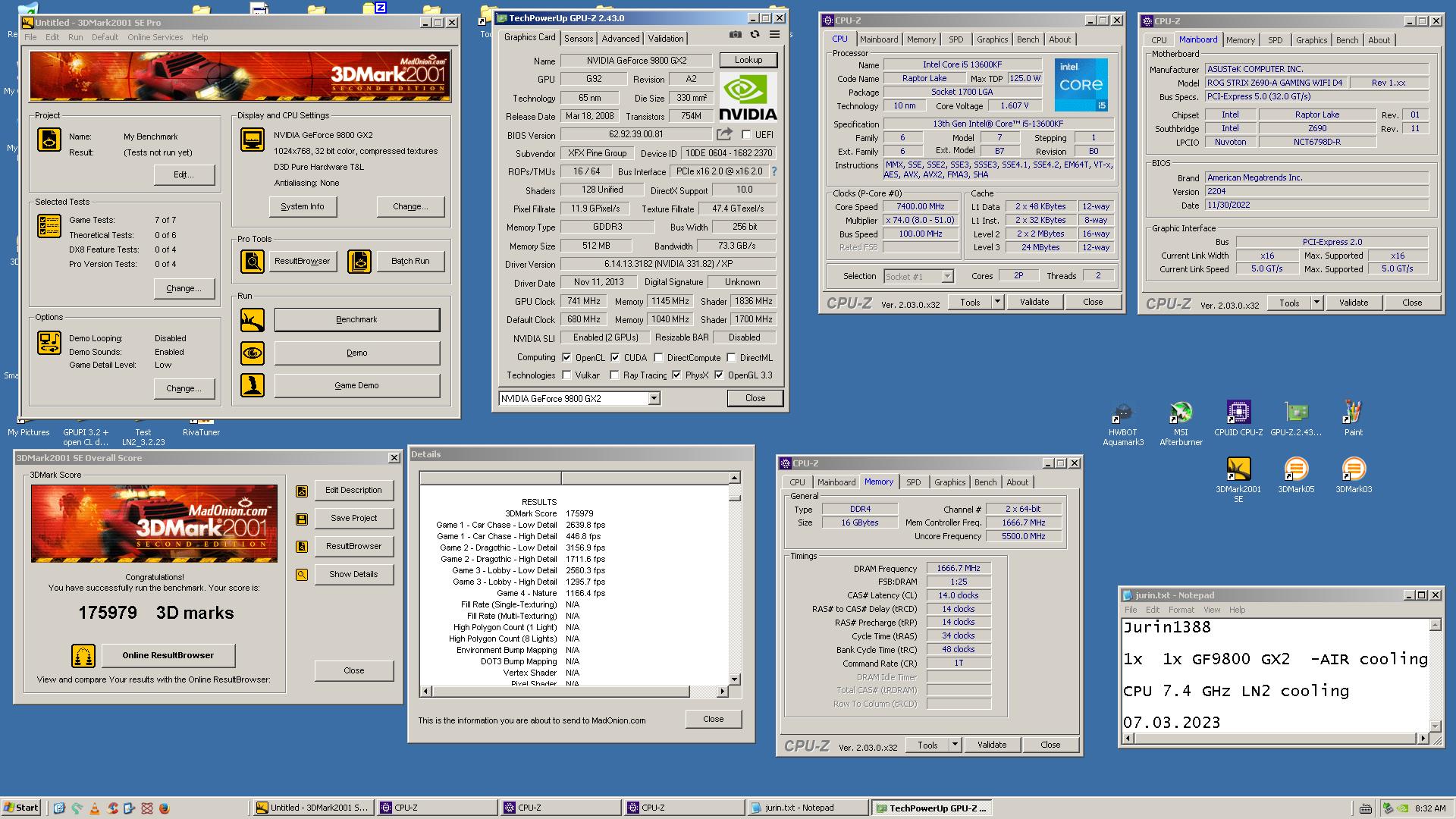Toggle the UEFI checkbox in GPU-Z
The width and height of the screenshot is (1456, 819).
(747, 135)
